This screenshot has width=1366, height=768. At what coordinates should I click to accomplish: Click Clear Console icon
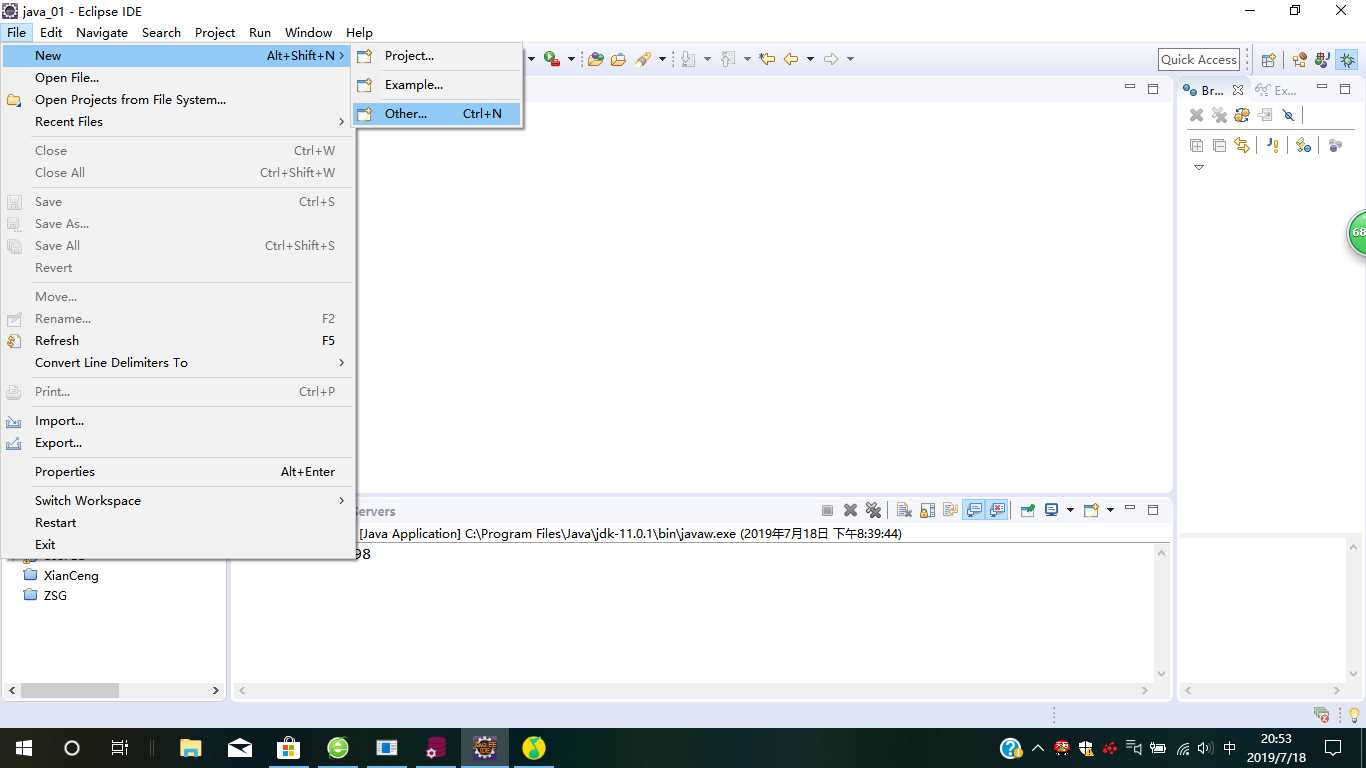[x=904, y=510]
